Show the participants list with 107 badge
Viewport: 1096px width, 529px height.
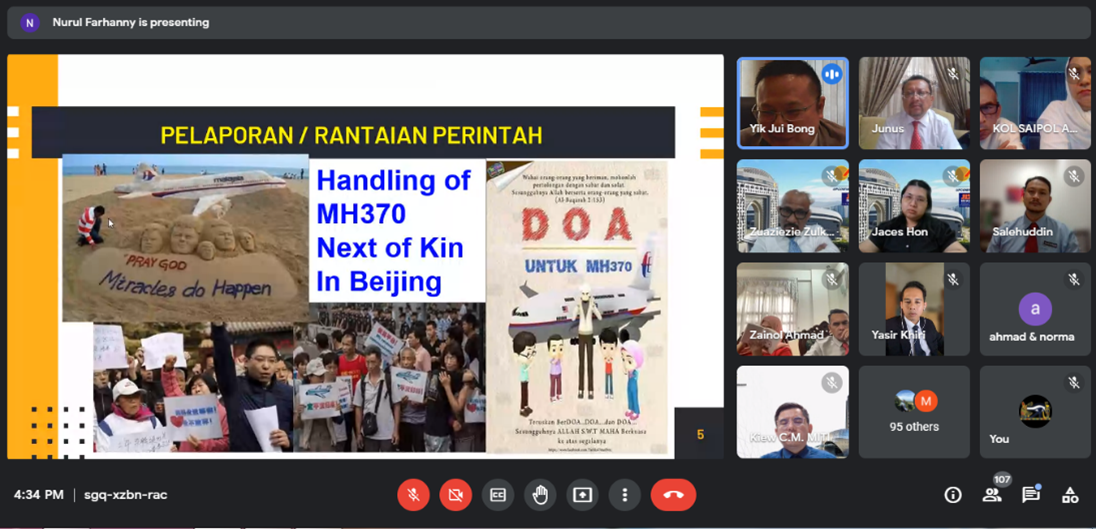coord(992,494)
